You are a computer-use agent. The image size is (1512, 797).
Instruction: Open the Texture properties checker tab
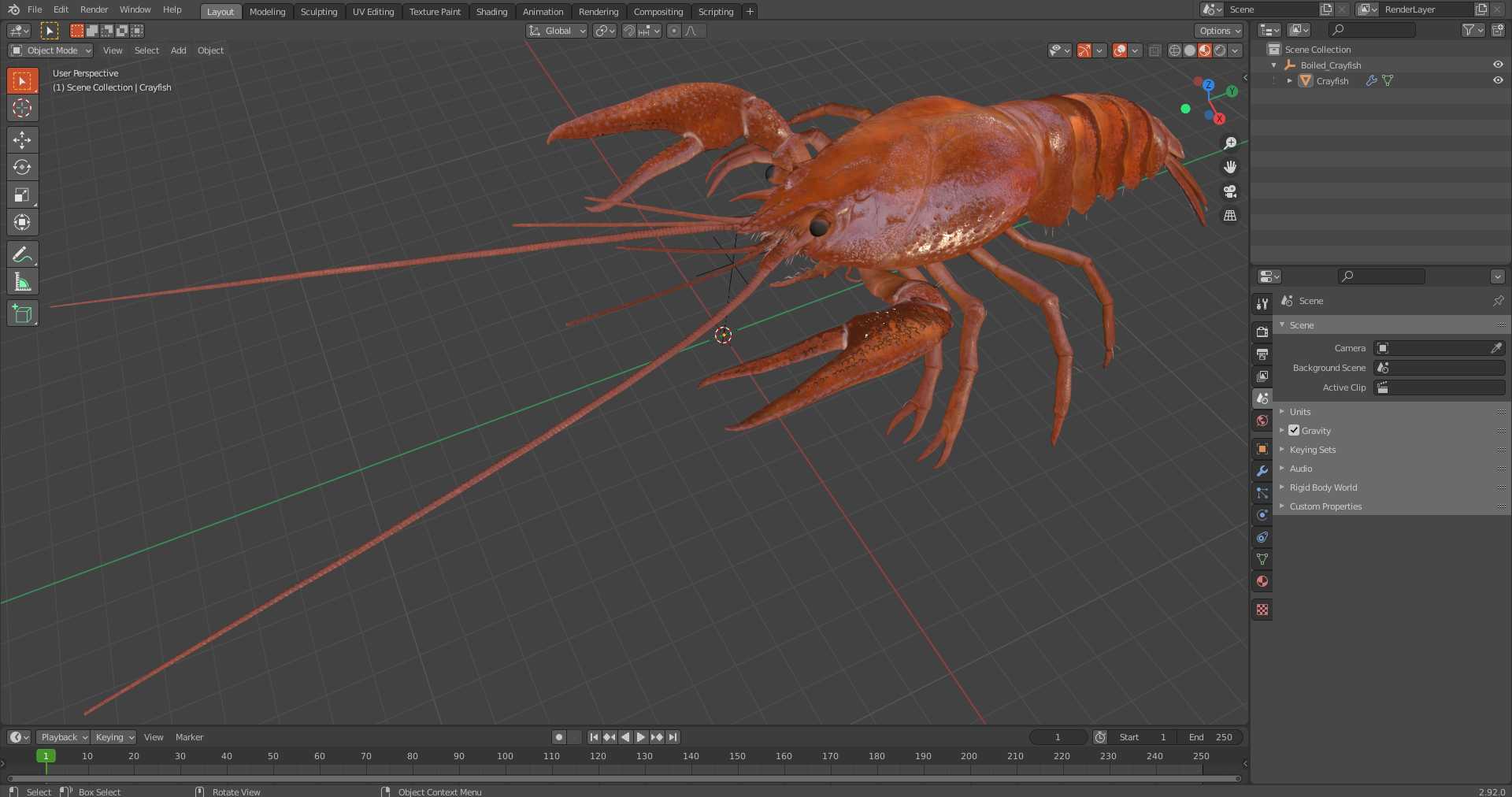pos(1262,610)
